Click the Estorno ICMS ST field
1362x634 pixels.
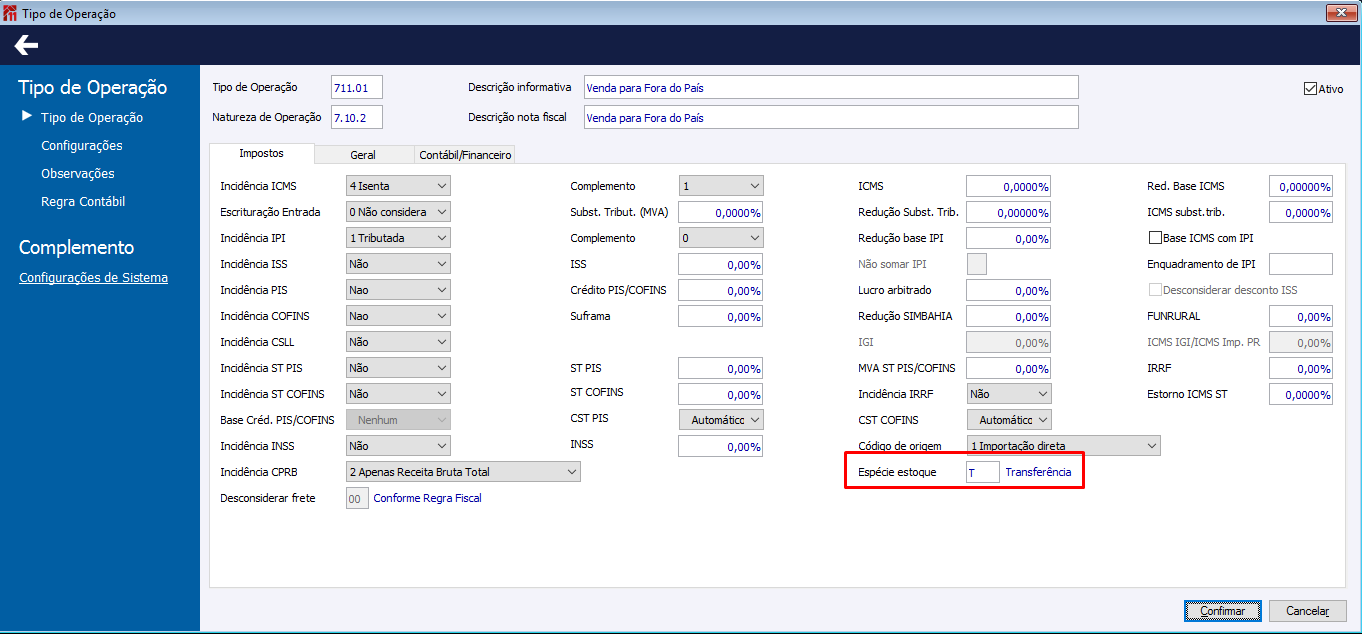tap(1301, 394)
